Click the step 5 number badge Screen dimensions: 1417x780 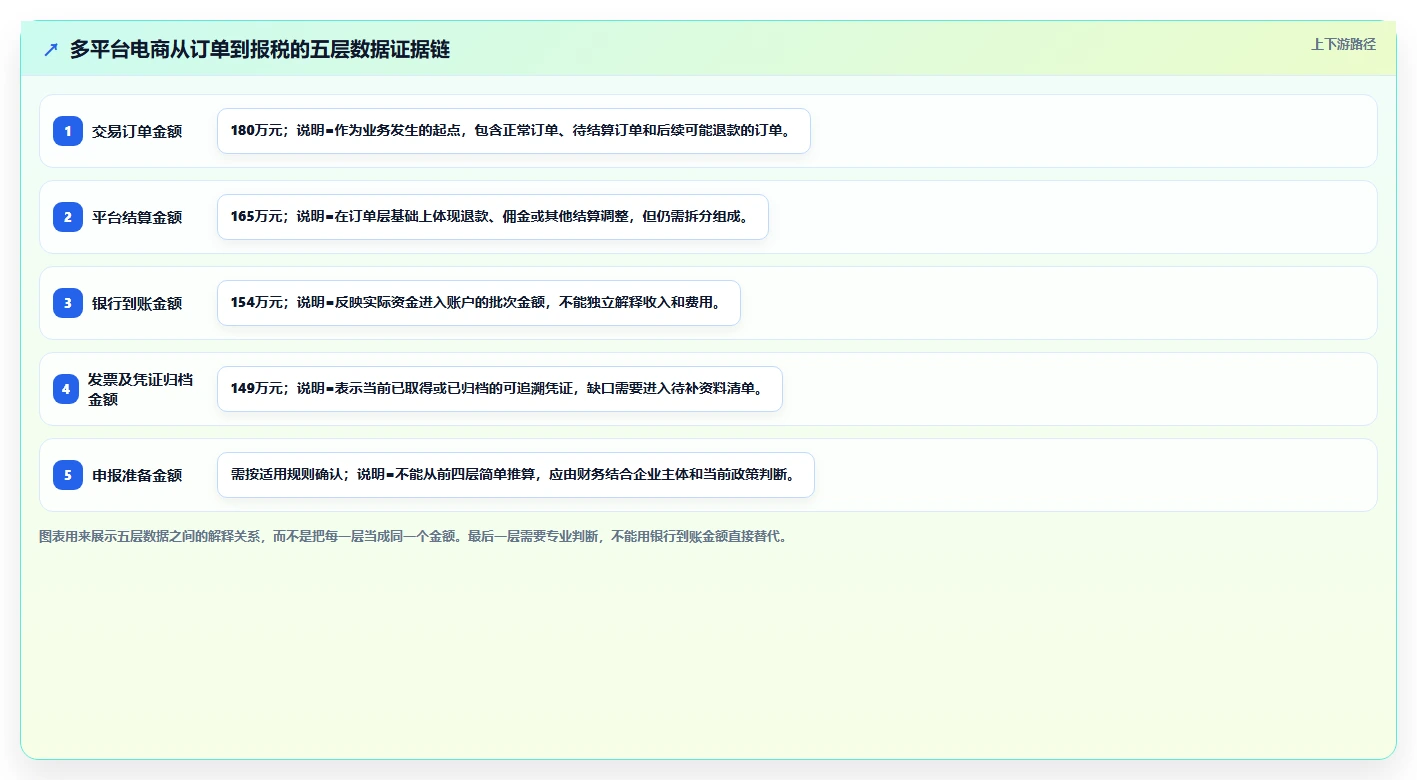(68, 475)
